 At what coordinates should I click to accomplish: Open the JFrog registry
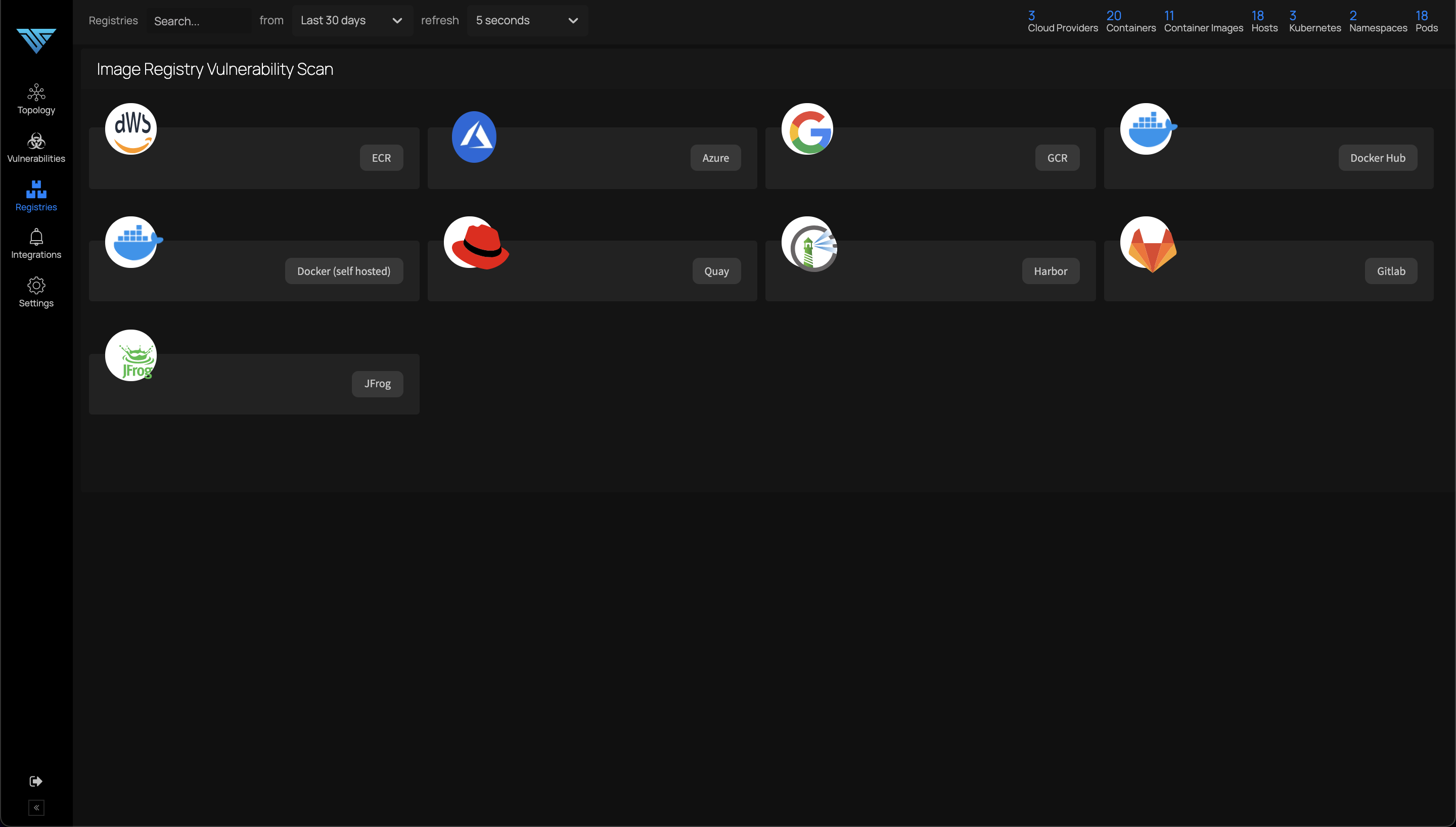click(377, 384)
